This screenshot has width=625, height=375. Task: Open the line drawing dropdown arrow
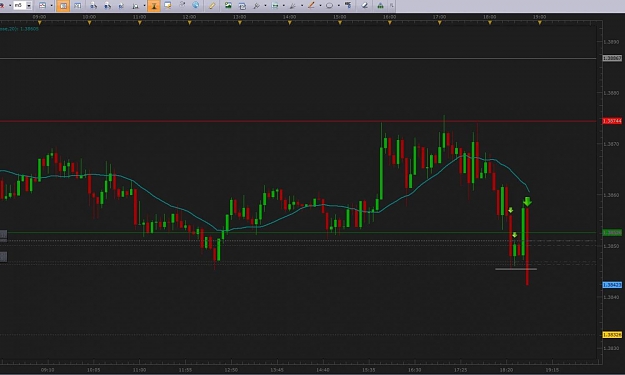320,6
